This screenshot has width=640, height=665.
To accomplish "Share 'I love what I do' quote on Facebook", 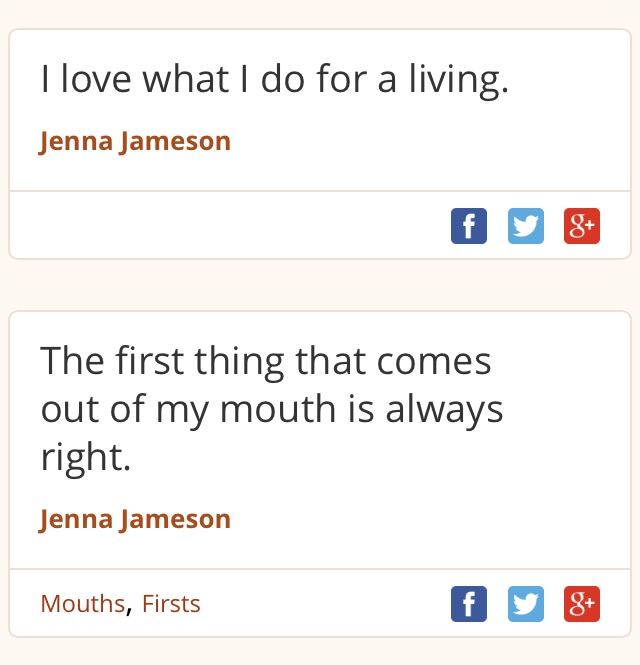I will pyautogui.click(x=469, y=226).
